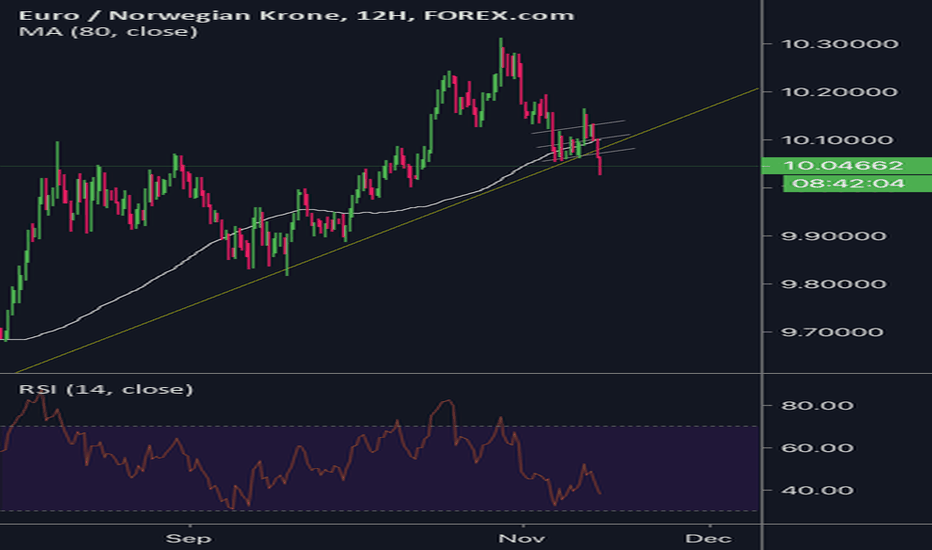This screenshot has height=550, width=932.
Task: Click the RSI 80.00 axis label
Action: (817, 406)
